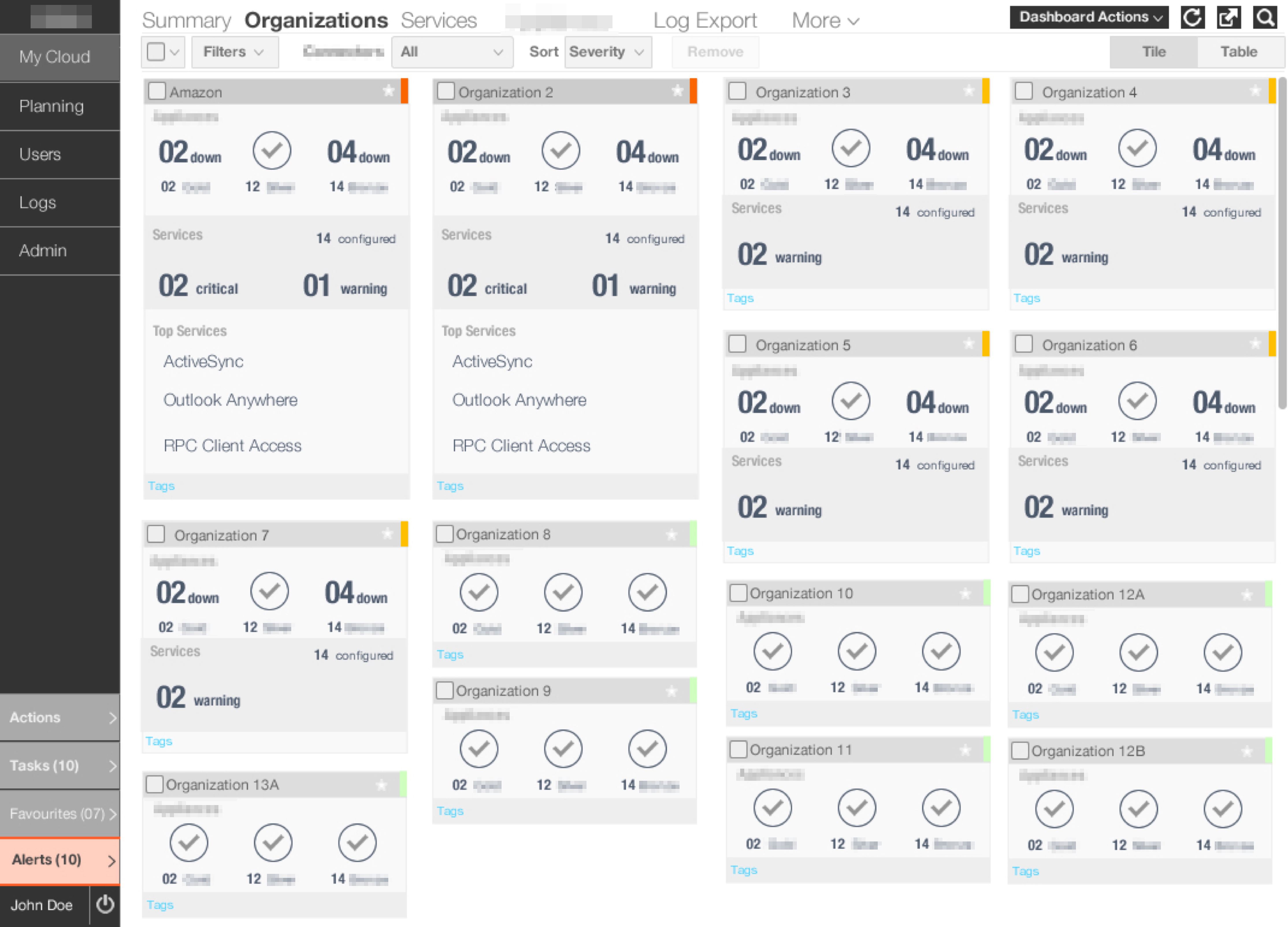Viewport: 1288px width, 927px height.
Task: Select the Organization 3 checkbox
Action: [737, 91]
